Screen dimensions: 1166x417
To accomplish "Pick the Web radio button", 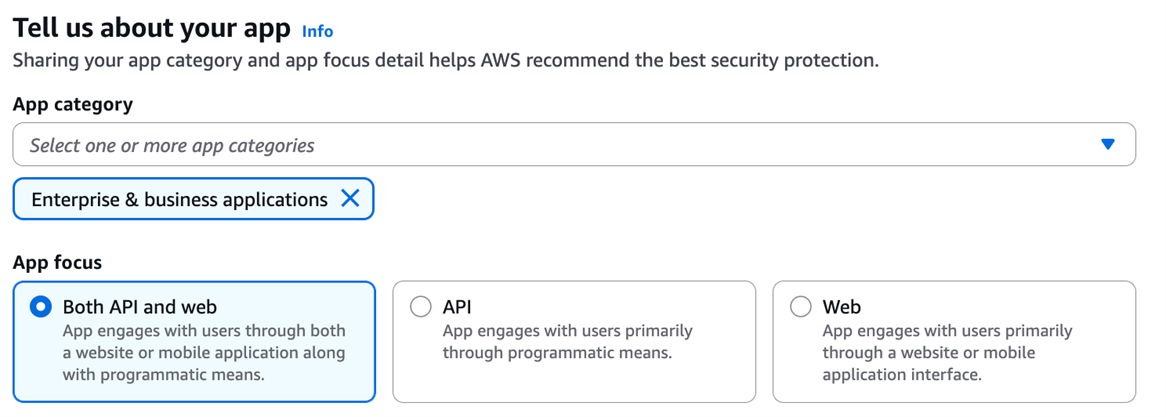I will [x=801, y=307].
